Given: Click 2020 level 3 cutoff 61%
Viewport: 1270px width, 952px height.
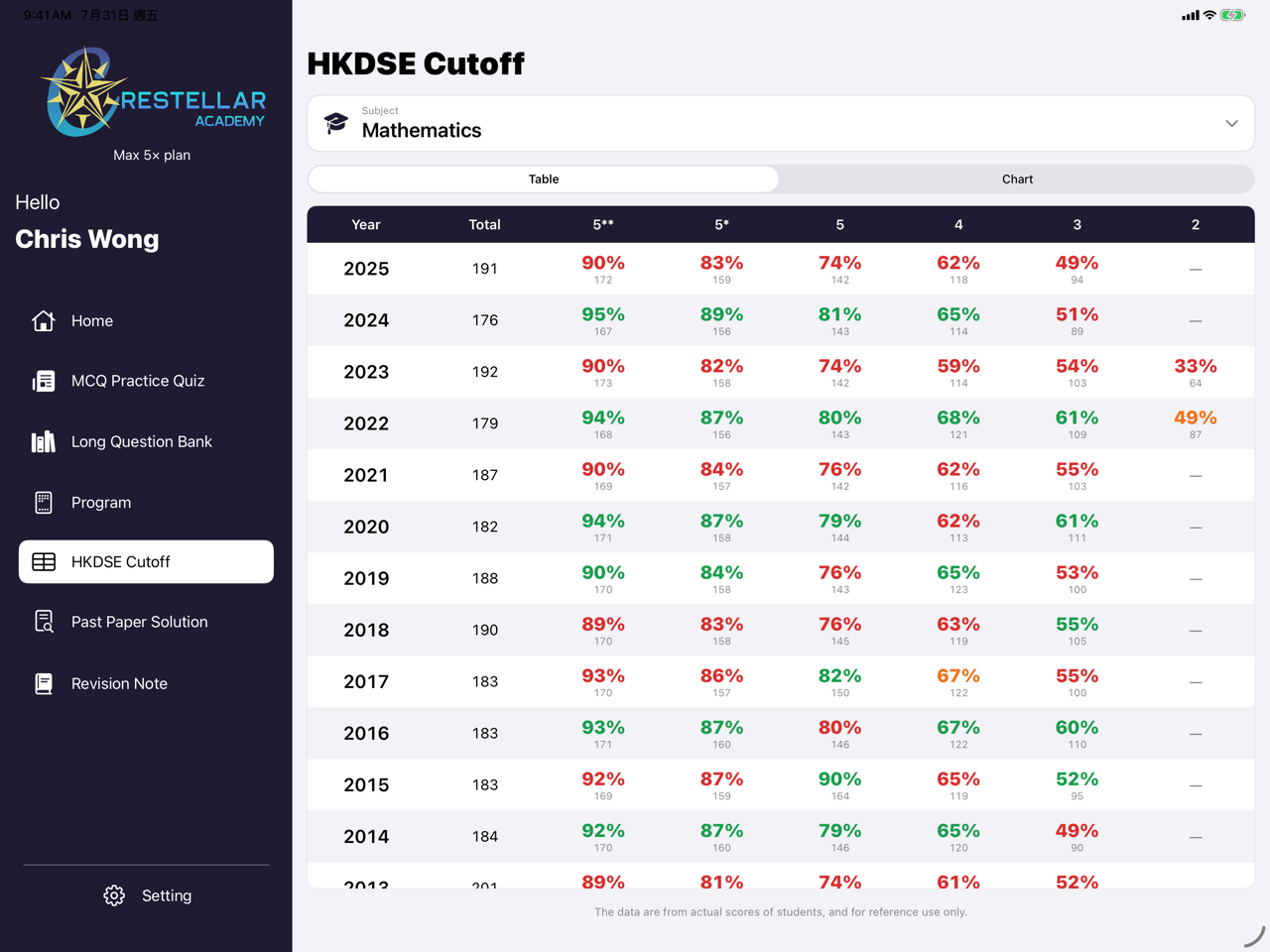Looking at the screenshot, I should pos(1077,521).
